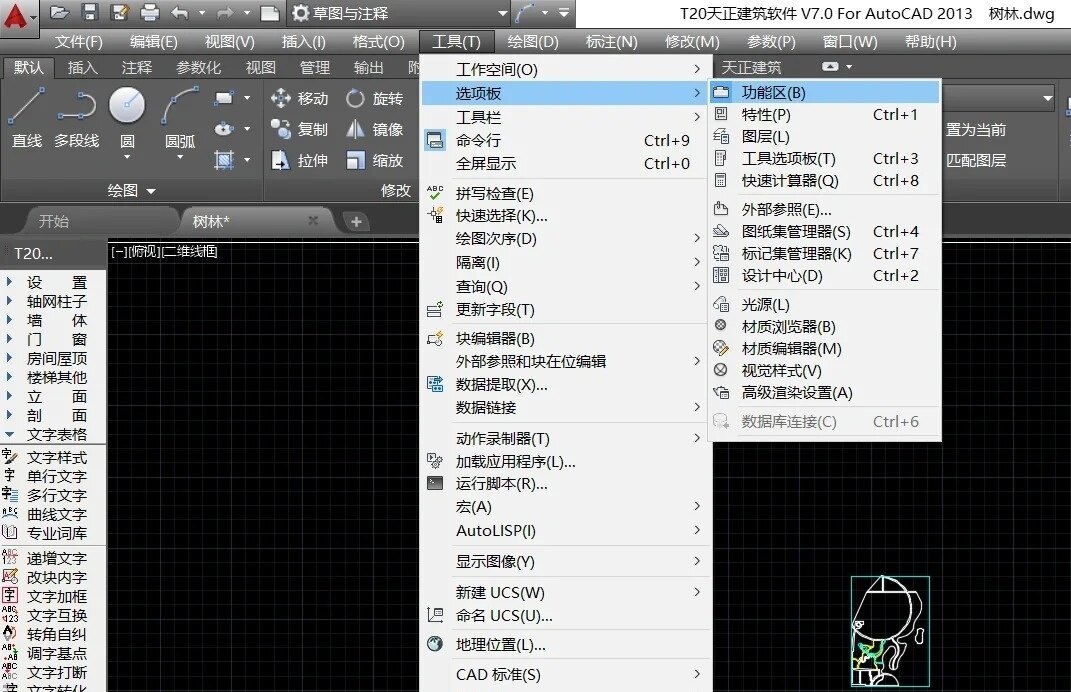Click the 匹配图层 button
This screenshot has height=692, width=1071.
tap(975, 161)
